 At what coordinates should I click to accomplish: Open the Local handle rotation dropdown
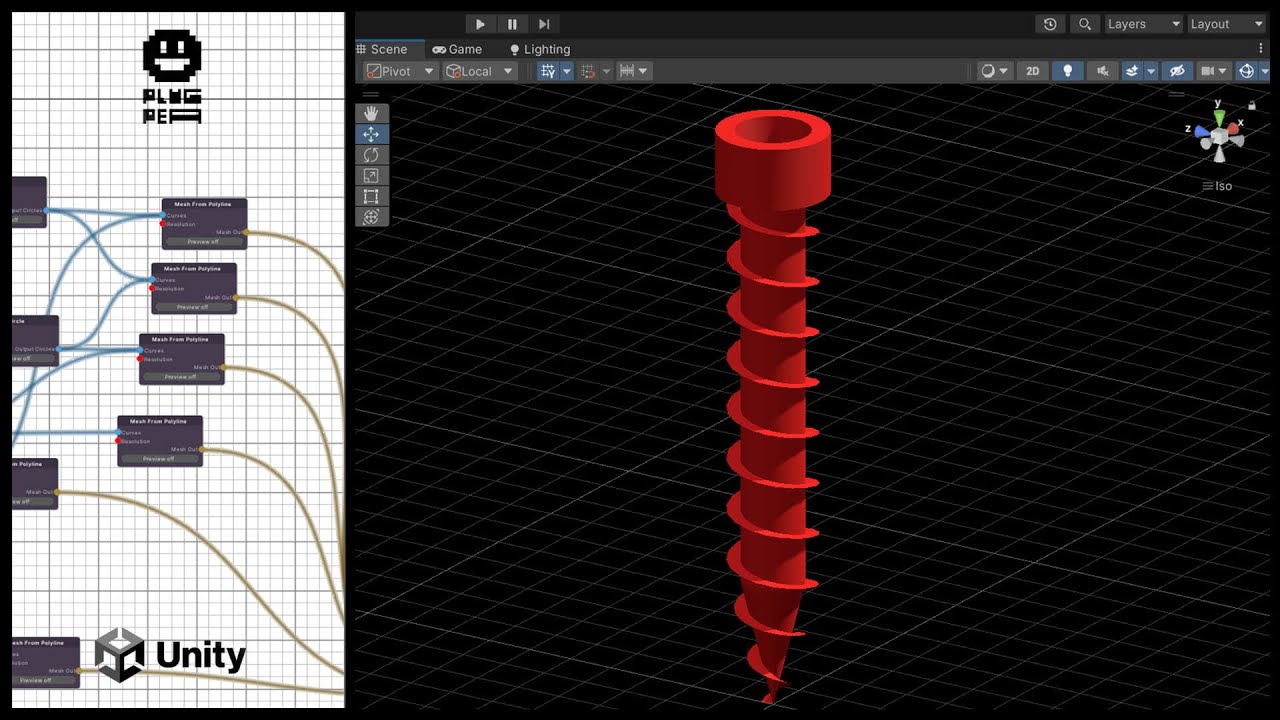coord(480,71)
